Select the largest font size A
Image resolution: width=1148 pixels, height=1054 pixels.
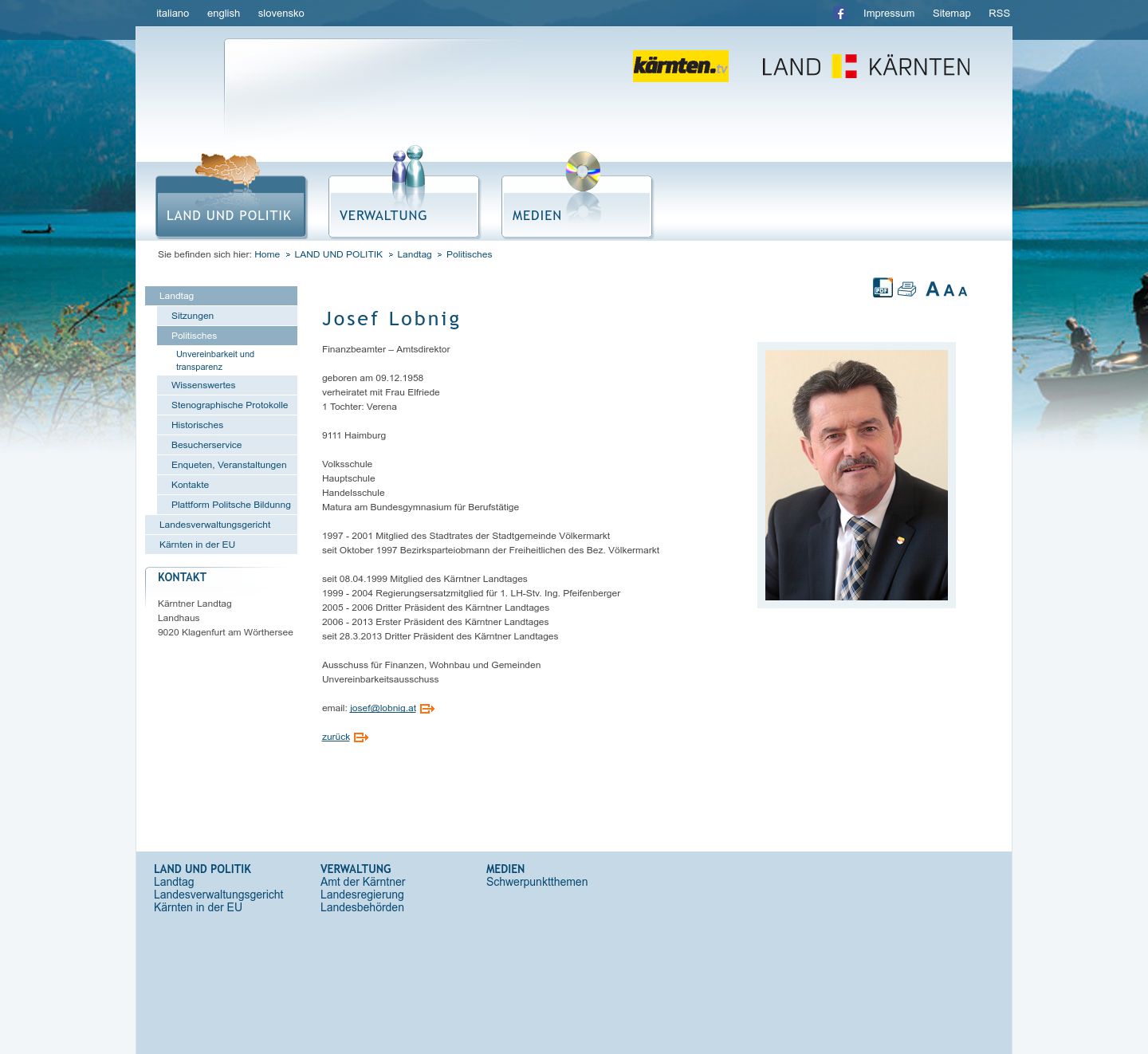pos(933,289)
